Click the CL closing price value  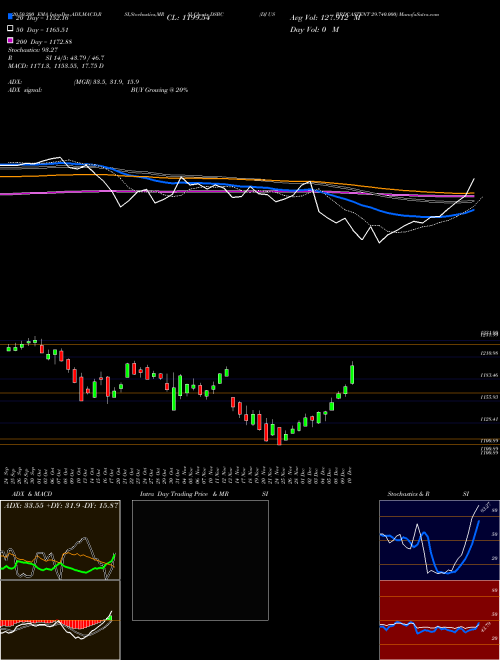[x=188, y=18]
